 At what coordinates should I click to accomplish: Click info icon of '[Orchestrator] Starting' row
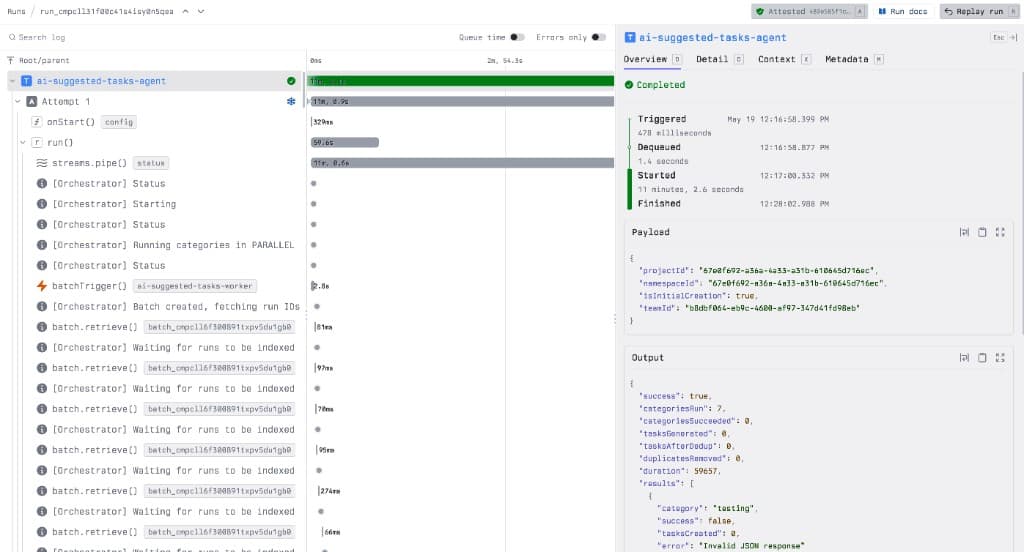[42, 204]
